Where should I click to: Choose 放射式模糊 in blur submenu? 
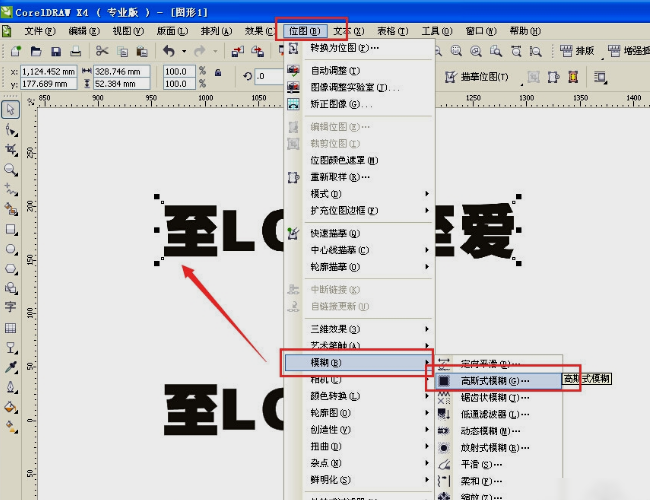pyautogui.click(x=499, y=448)
